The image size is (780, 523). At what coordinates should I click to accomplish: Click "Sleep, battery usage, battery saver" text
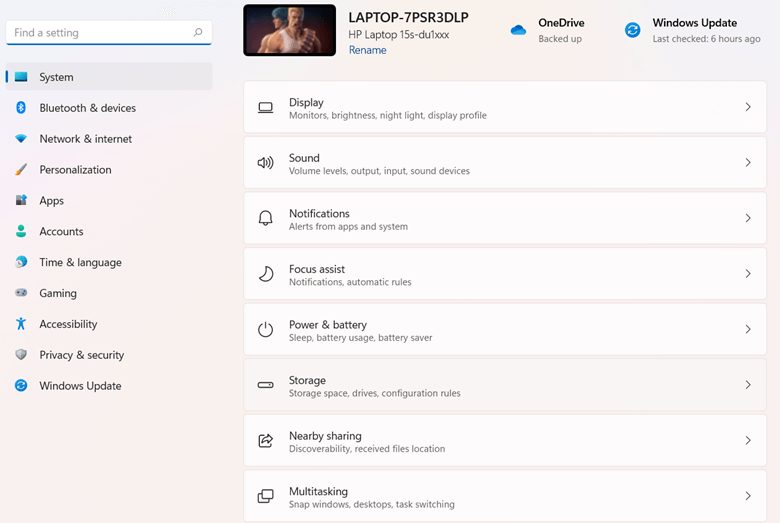click(360, 337)
